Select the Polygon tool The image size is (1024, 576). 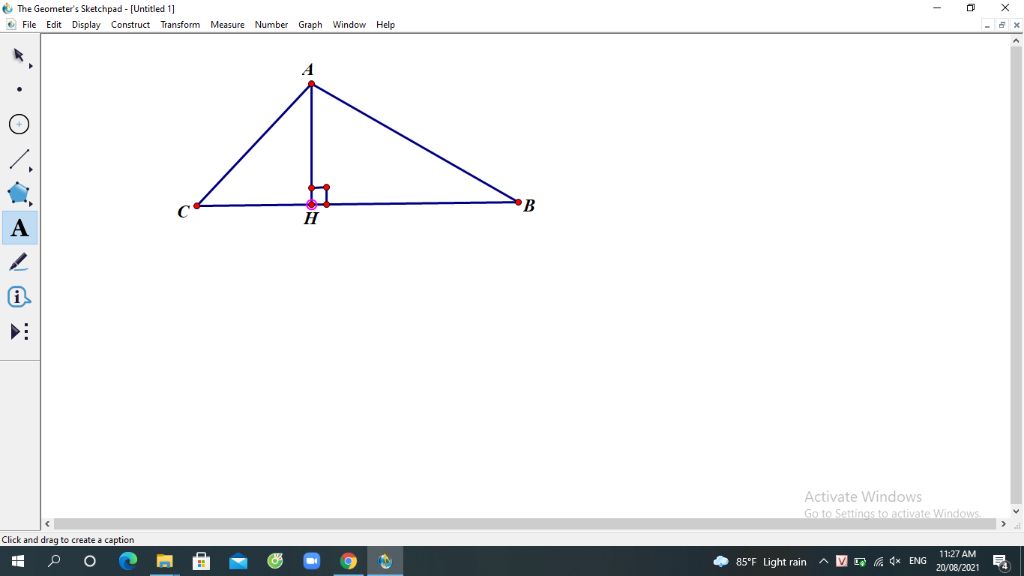[19, 193]
